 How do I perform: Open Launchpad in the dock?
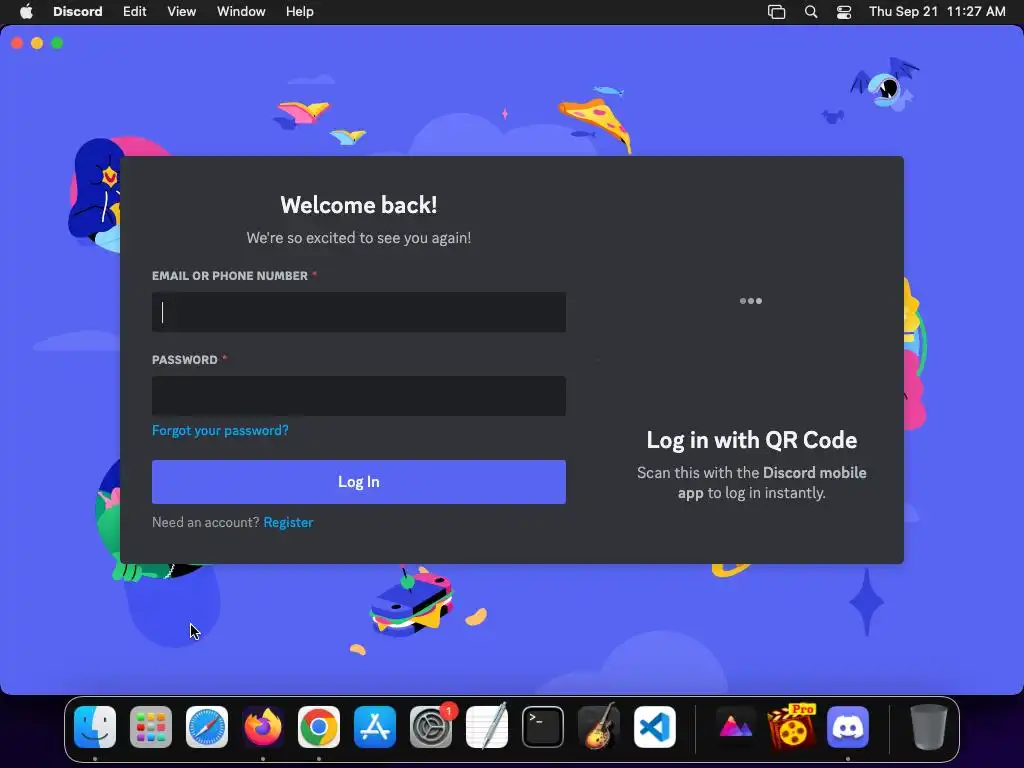point(151,727)
